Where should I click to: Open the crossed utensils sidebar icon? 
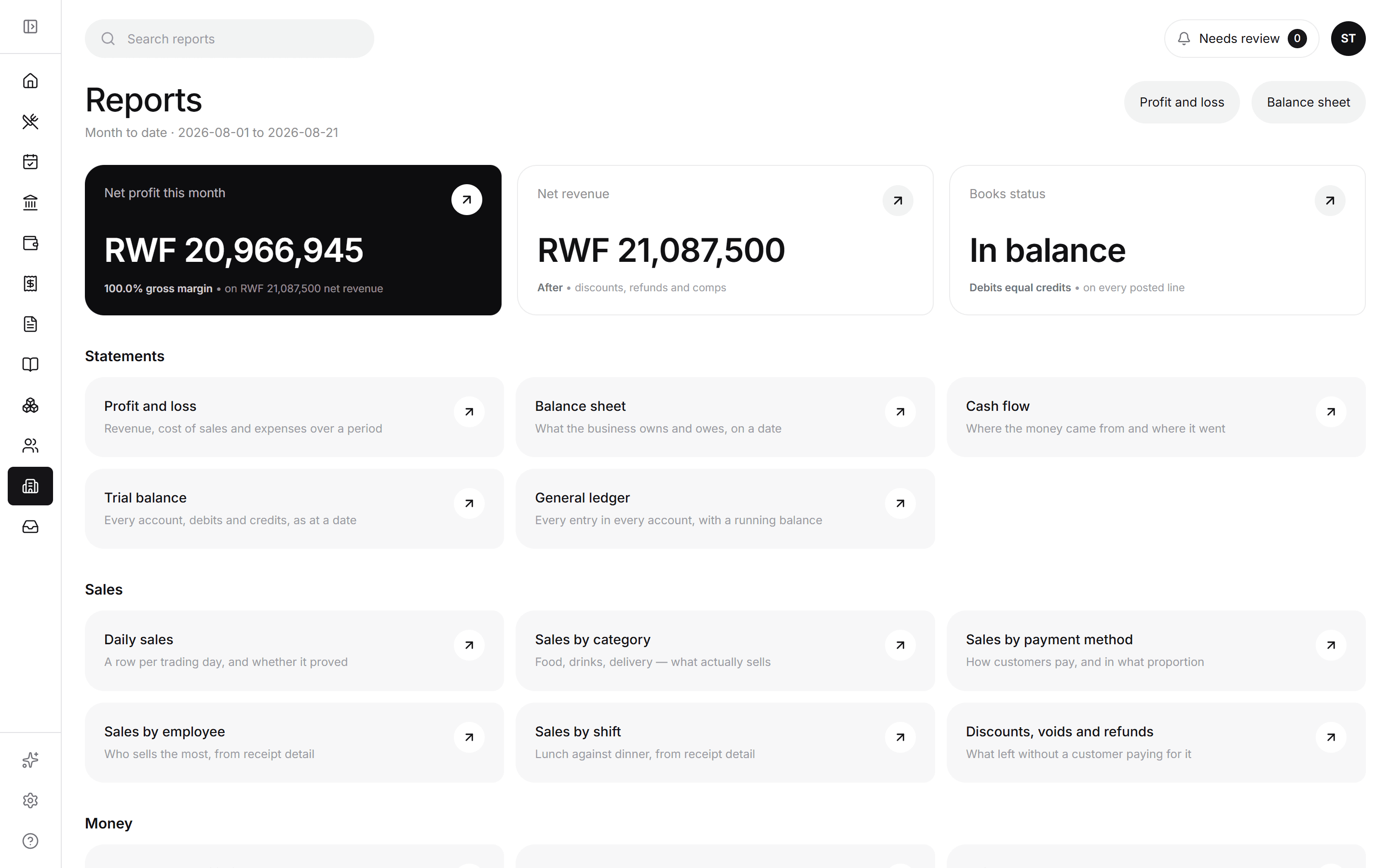[30, 121]
